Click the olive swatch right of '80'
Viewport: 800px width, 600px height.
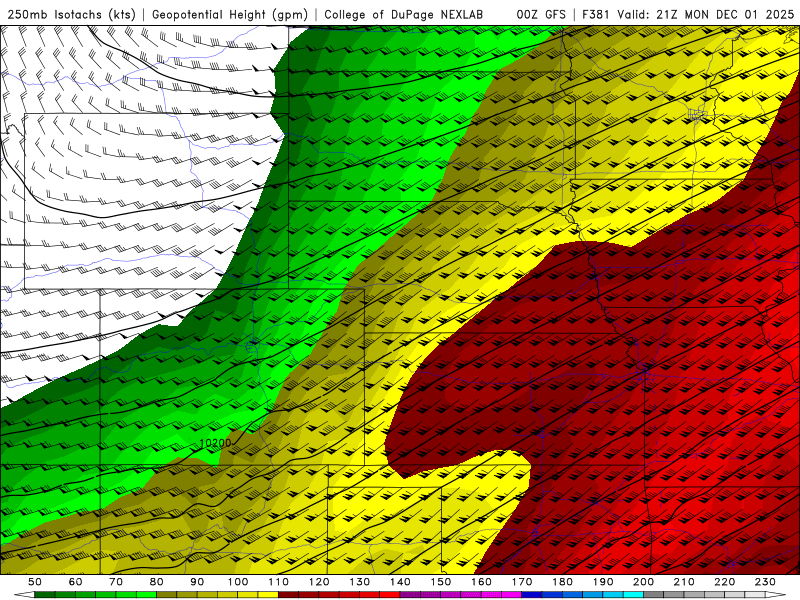167,595
